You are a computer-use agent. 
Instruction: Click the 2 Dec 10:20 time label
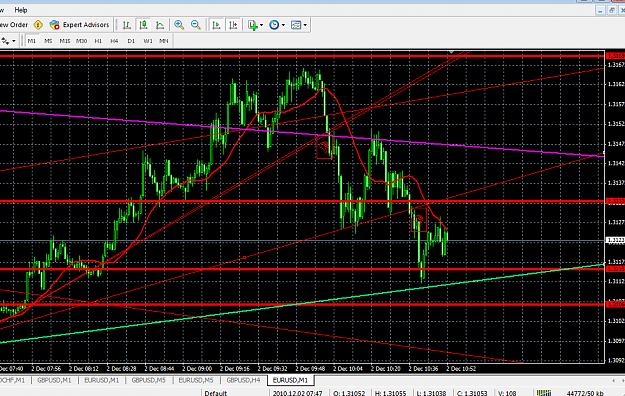coord(386,369)
